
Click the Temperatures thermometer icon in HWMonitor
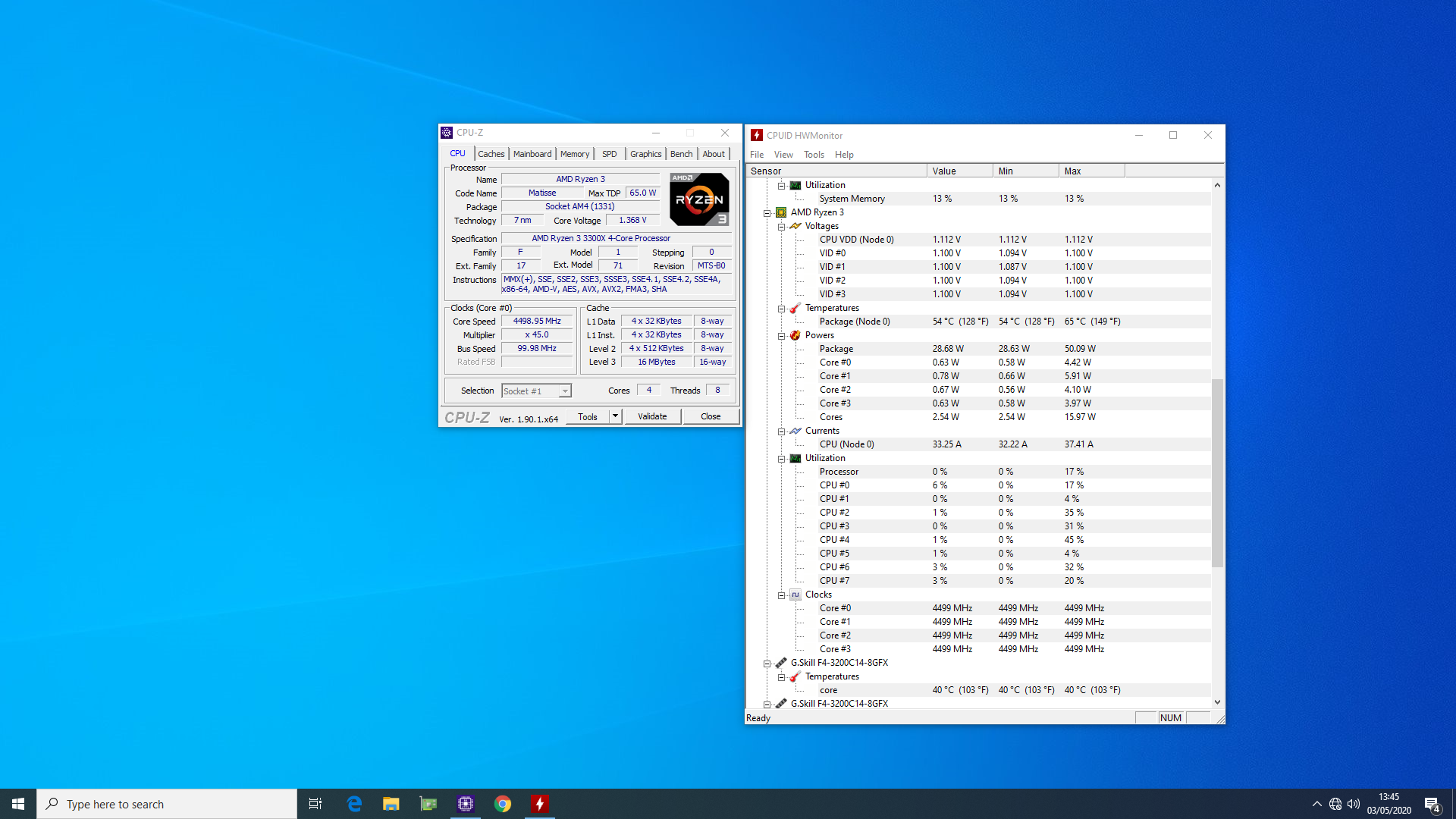(x=794, y=308)
